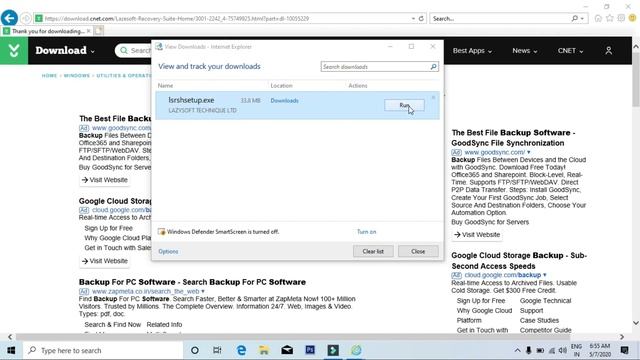Click the vertical page scrollbar thumb

coord(636,80)
